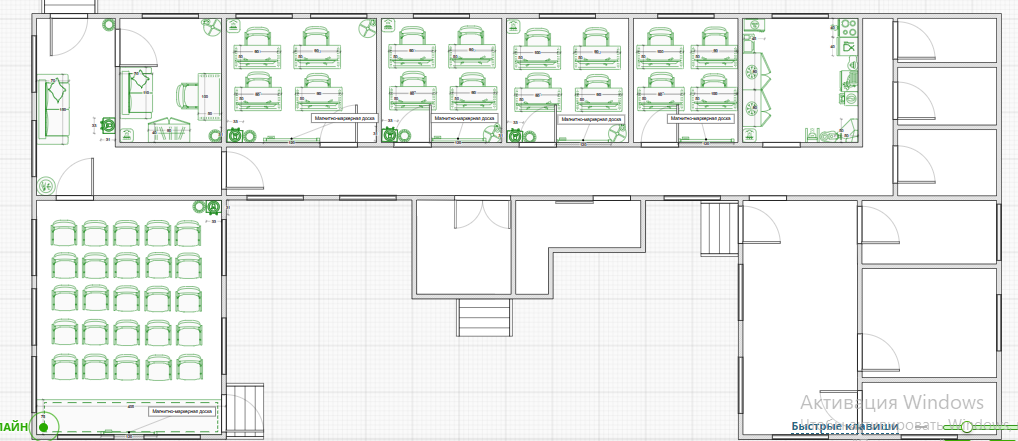Click leftmost classroom's Магнитно-маркерная доска label

point(342,117)
